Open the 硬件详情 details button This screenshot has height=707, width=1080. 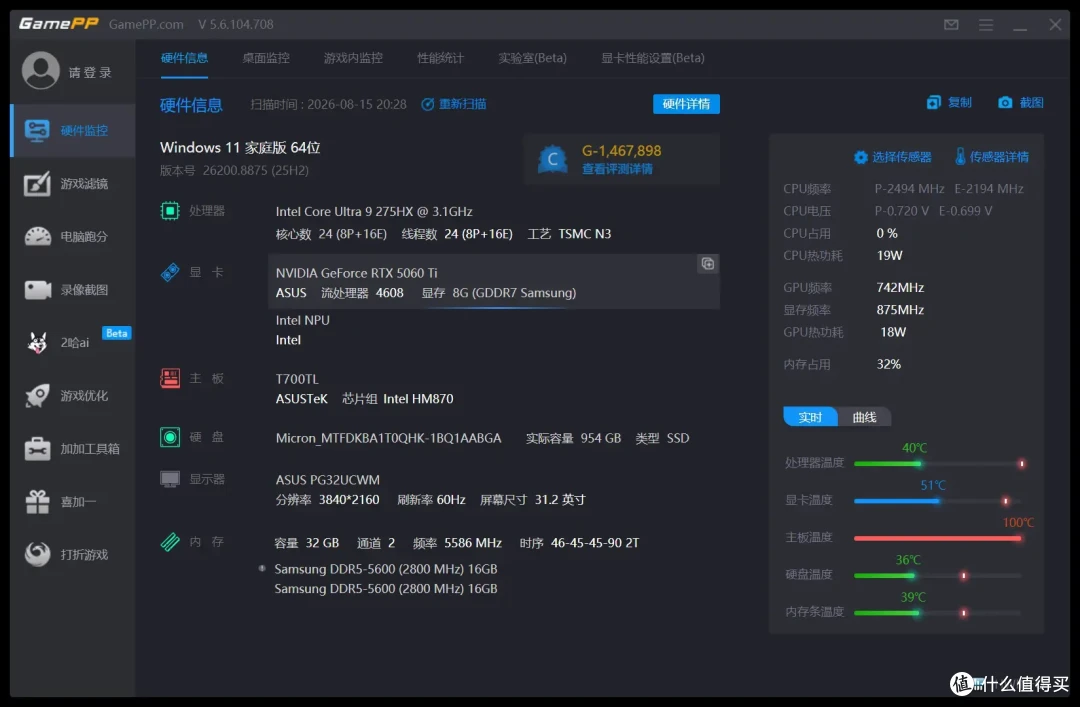pyautogui.click(x=686, y=104)
